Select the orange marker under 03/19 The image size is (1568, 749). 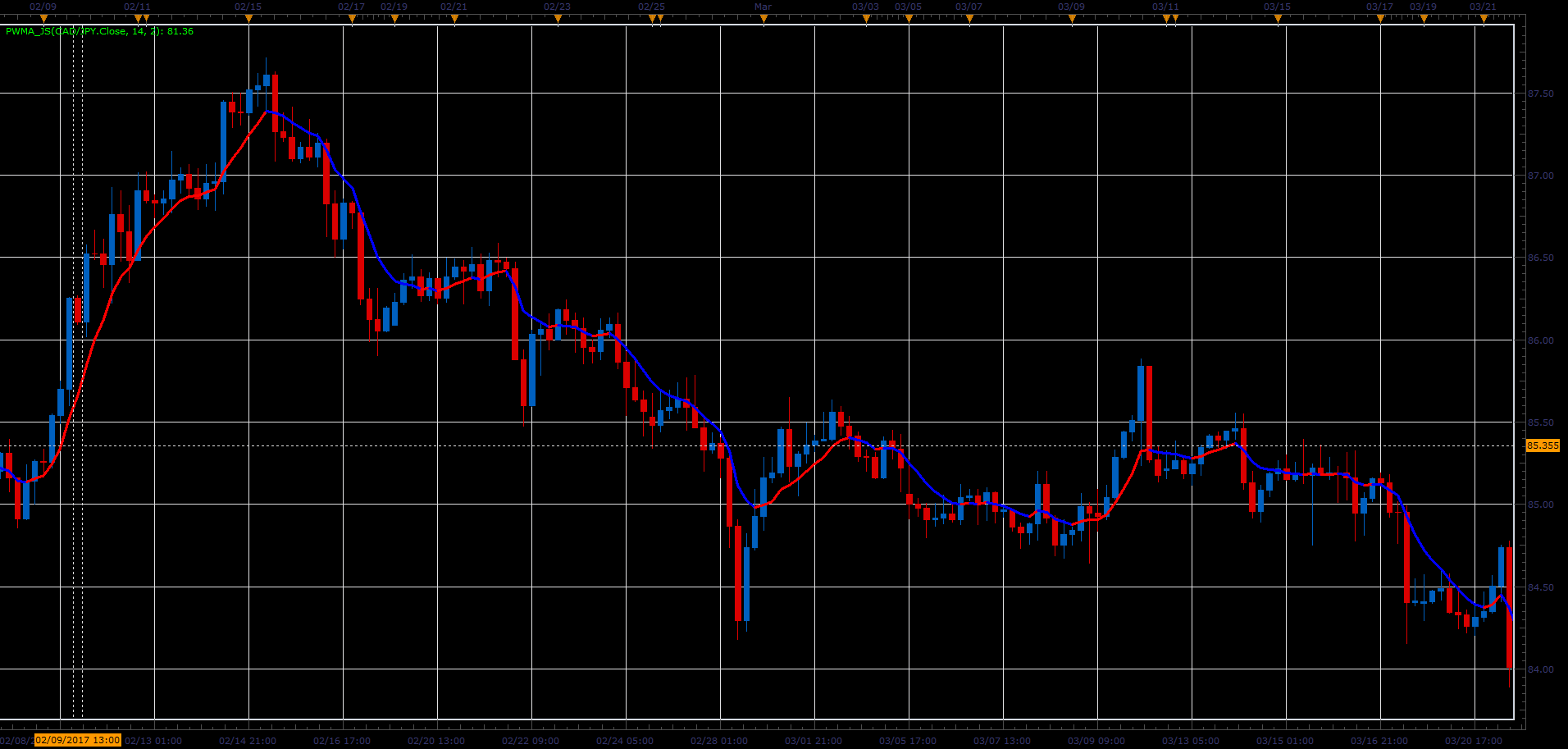tap(1424, 18)
